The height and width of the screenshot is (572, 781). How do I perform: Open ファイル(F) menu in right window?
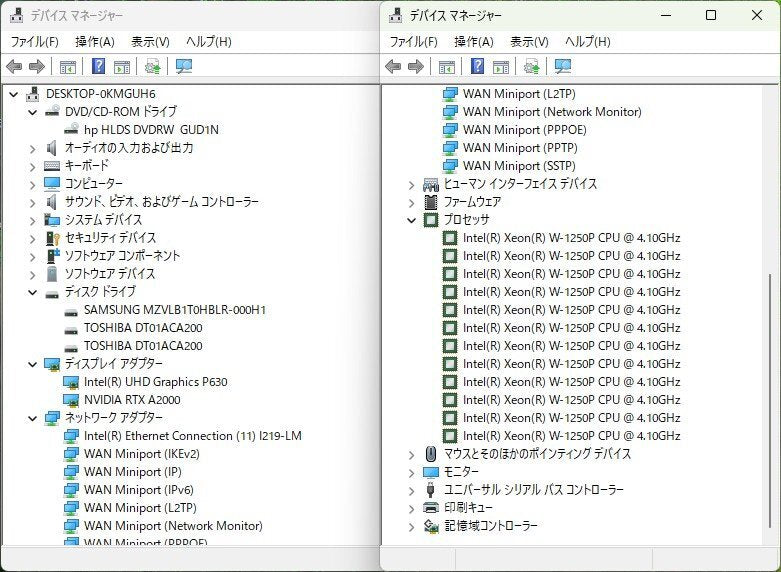click(413, 41)
